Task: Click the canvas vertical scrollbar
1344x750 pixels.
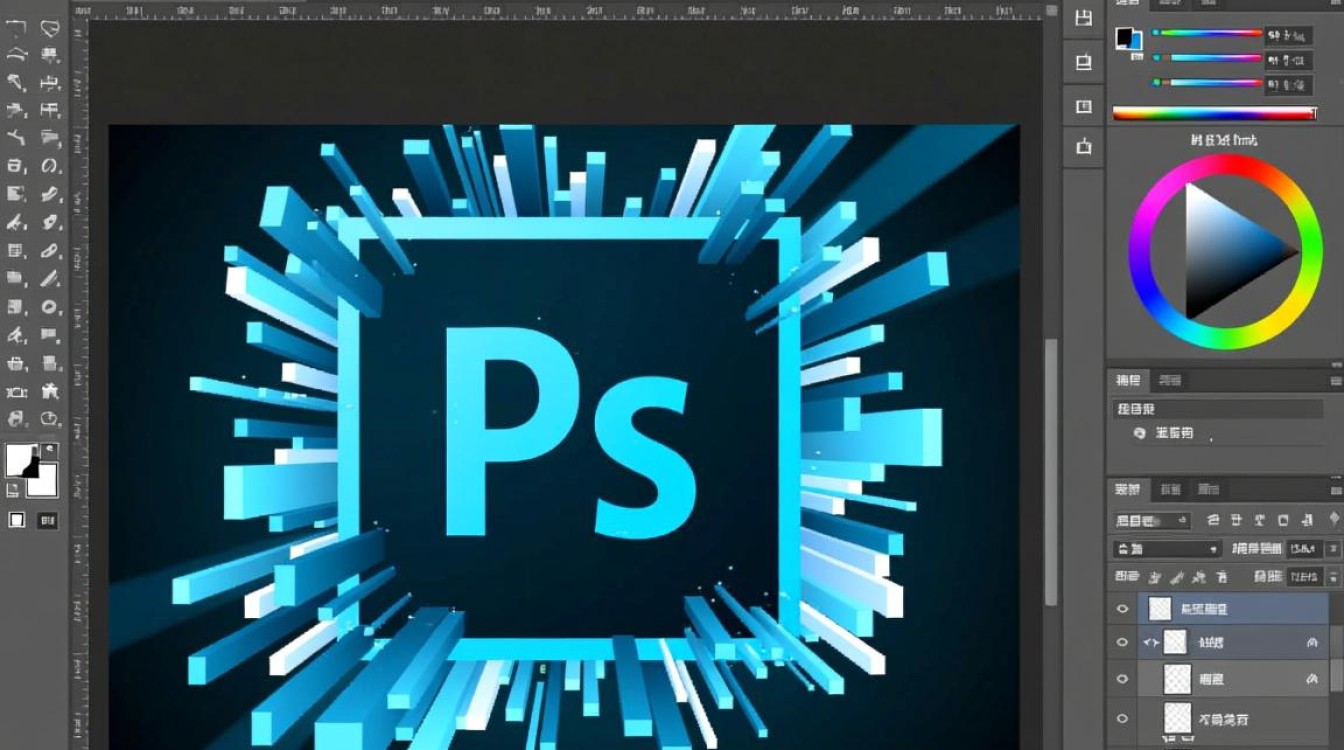Action: point(1051,470)
